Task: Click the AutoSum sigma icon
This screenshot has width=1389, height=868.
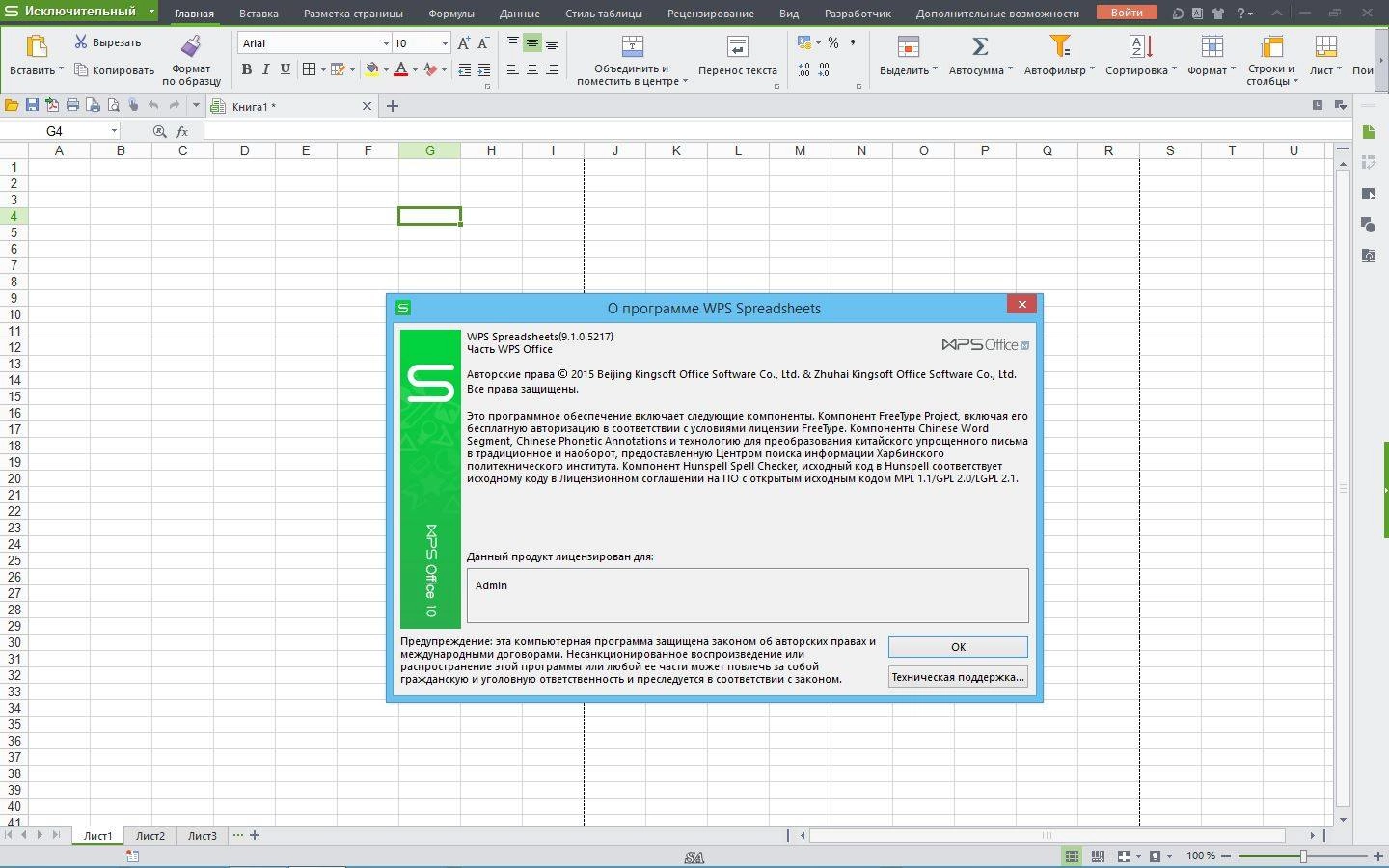Action: coord(979,46)
